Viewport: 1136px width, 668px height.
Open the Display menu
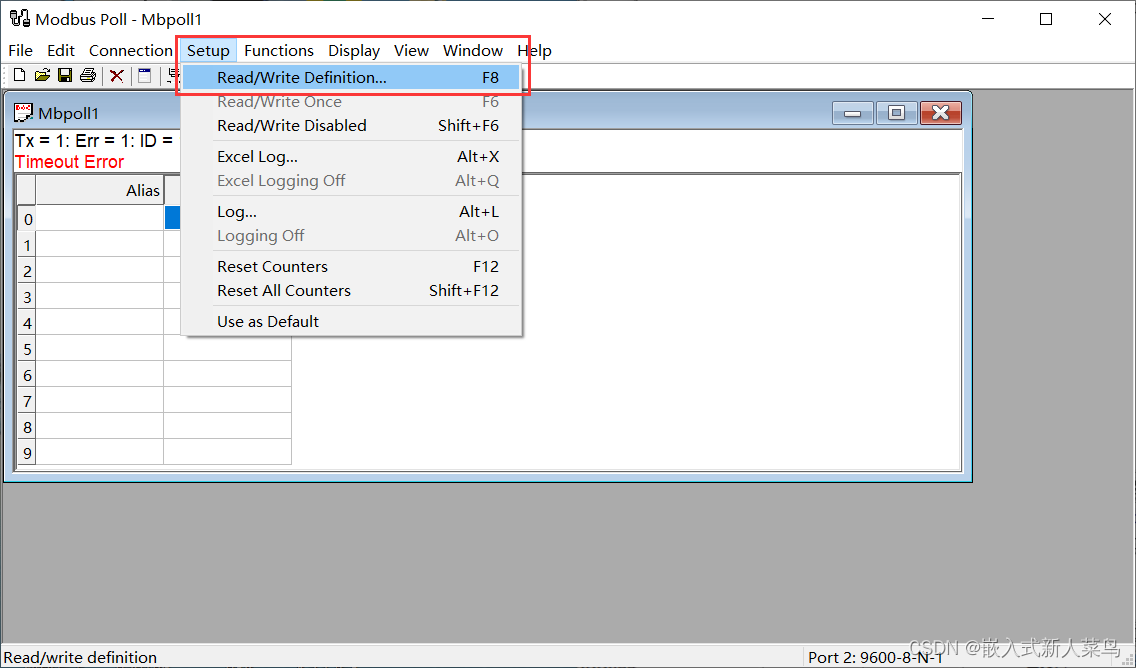(x=354, y=51)
